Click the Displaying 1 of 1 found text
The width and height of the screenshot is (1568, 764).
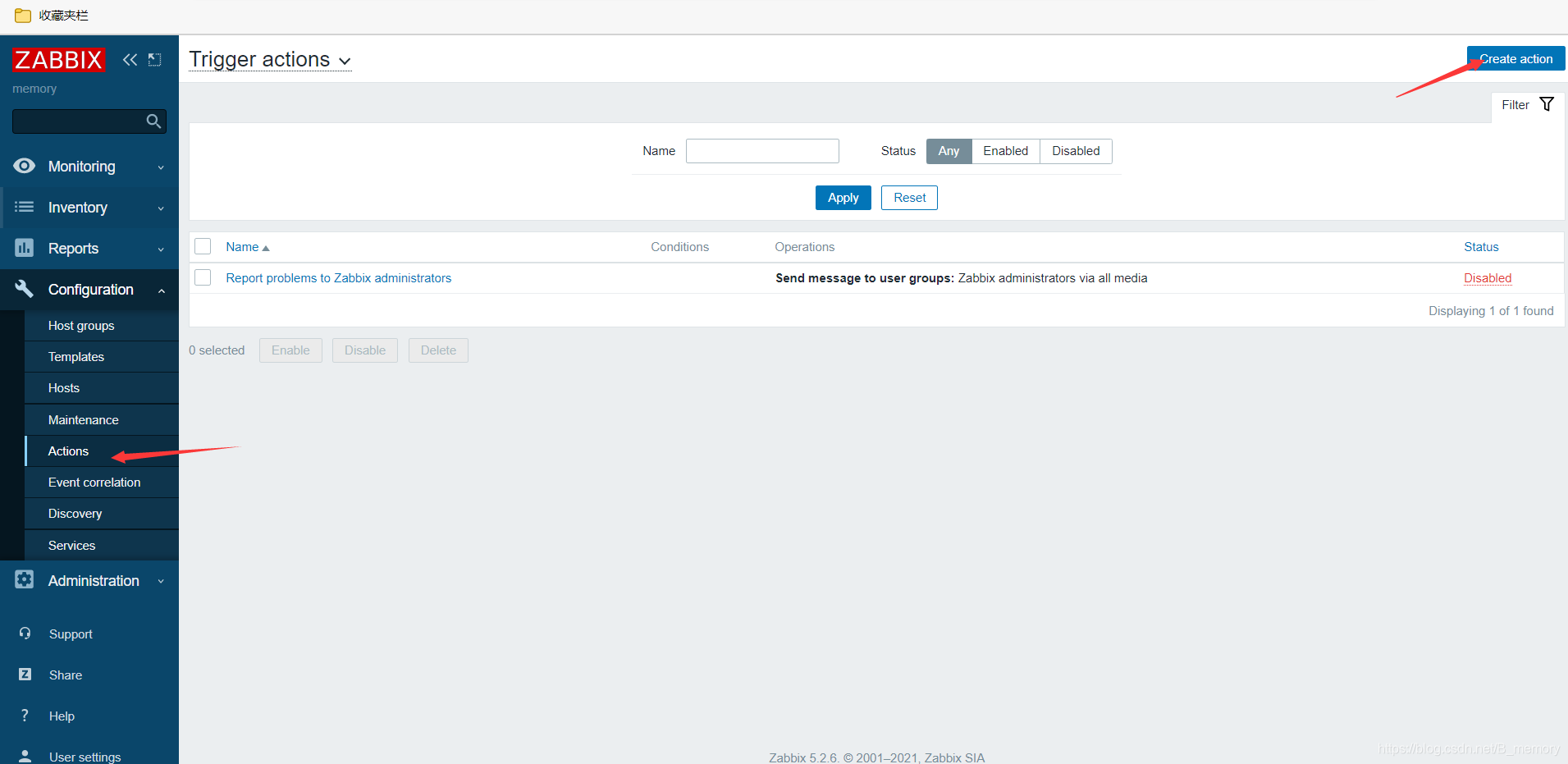[x=1491, y=311]
